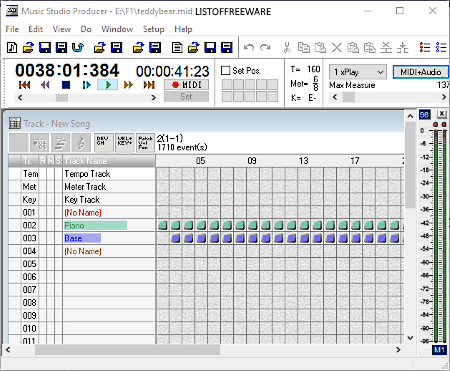
Task: Click the red MIDI record button
Action: point(186,85)
